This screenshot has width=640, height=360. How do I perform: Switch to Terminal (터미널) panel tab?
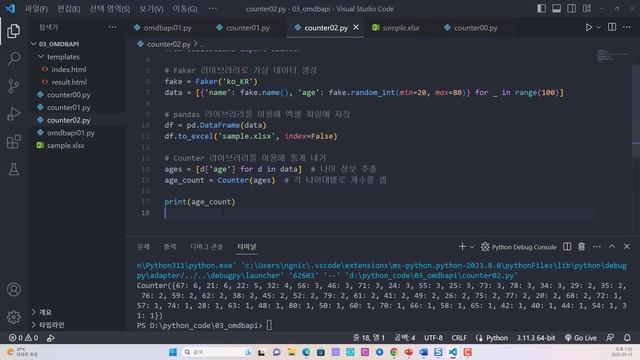pyautogui.click(x=247, y=247)
